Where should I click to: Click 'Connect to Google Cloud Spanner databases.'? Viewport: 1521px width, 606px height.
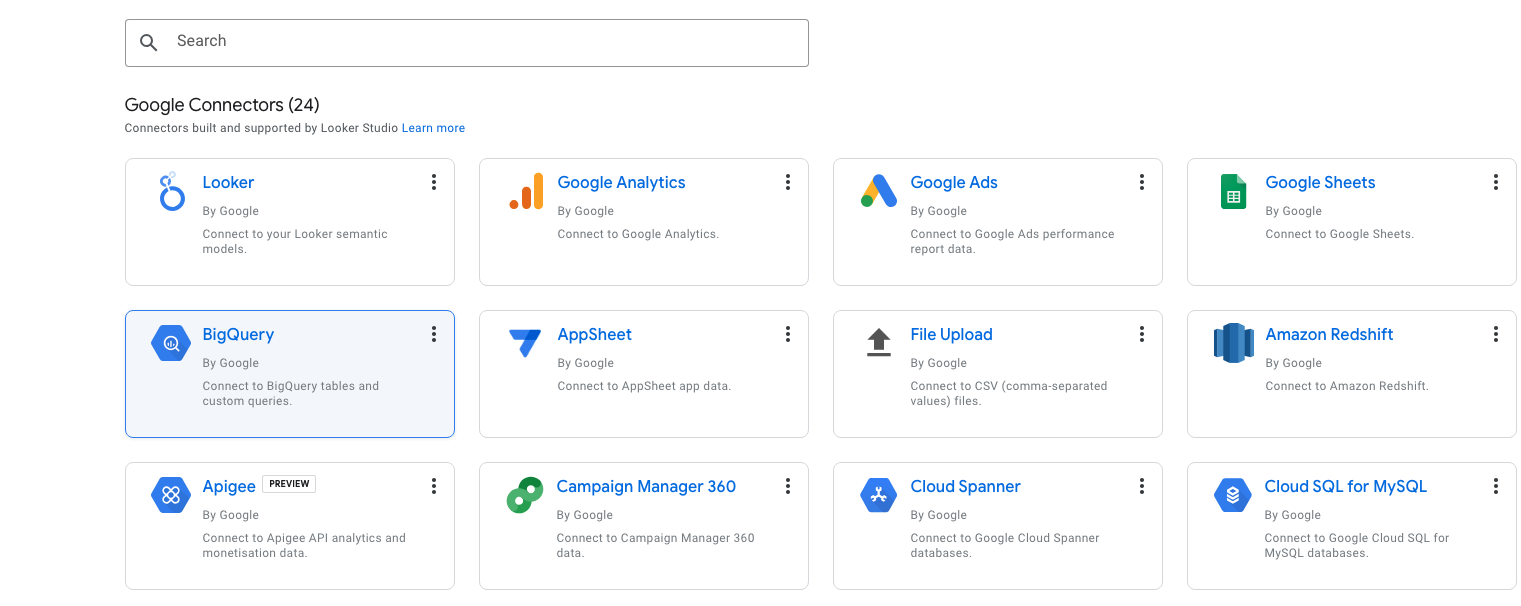(x=1005, y=546)
